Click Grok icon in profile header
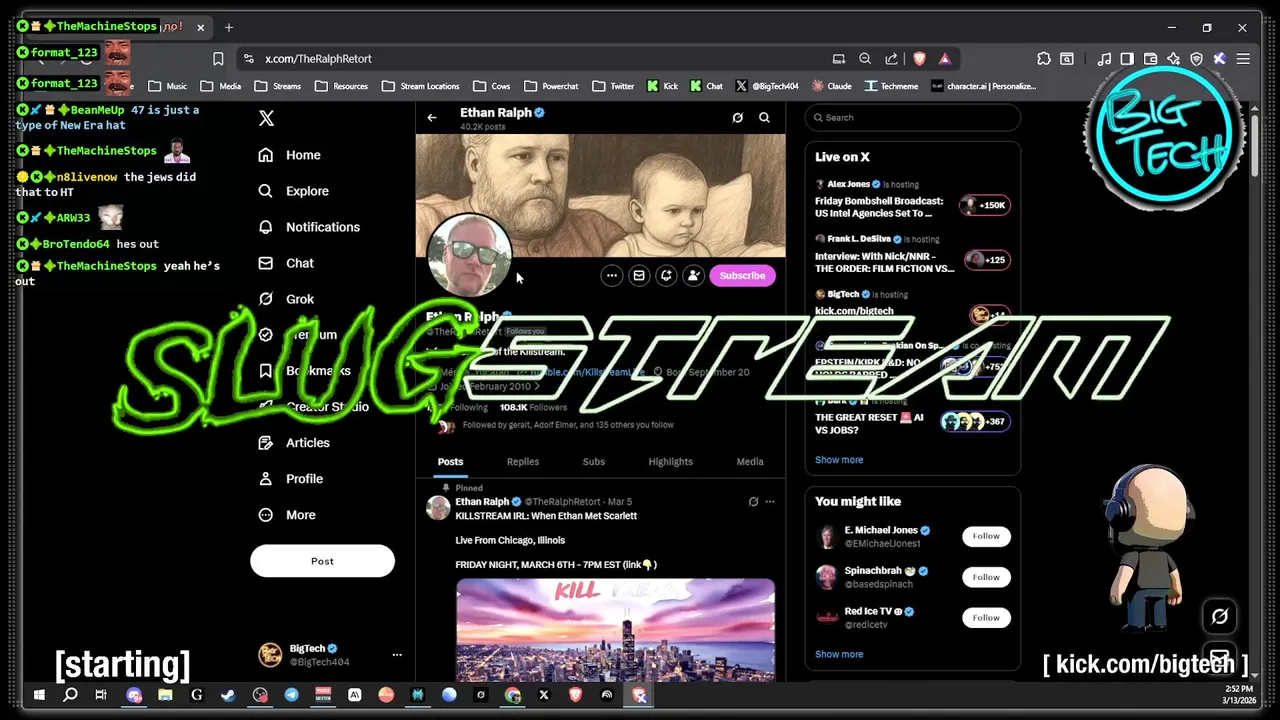Viewport: 1280px width, 720px height. 738,118
